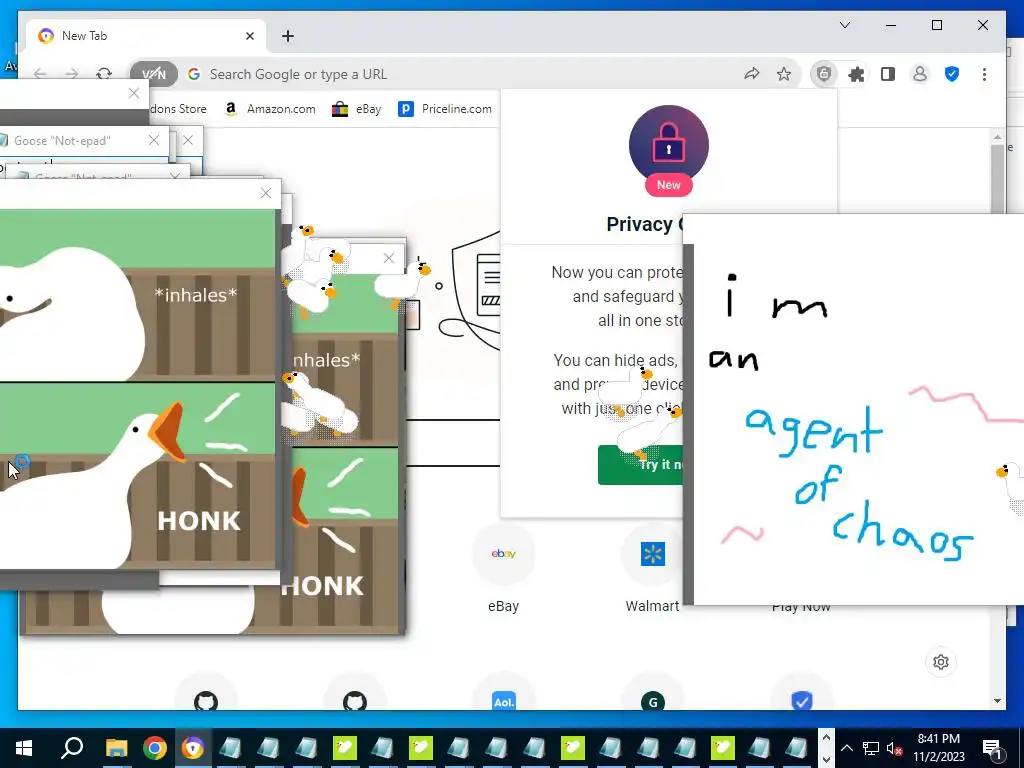
Task: Close the smaller HONK meme window behind
Action: 389,258
